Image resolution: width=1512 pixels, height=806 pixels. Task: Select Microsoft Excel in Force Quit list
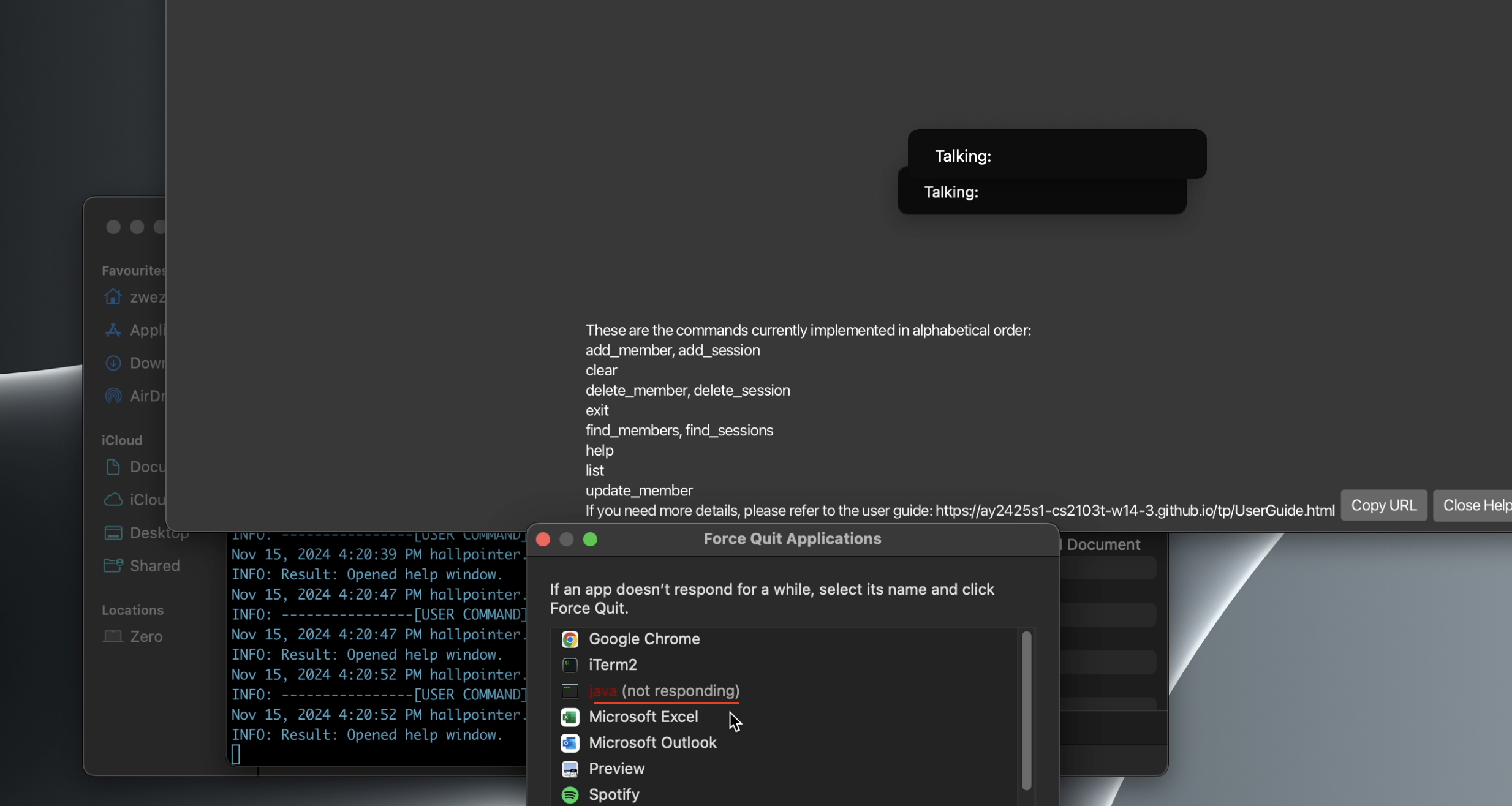coord(643,717)
